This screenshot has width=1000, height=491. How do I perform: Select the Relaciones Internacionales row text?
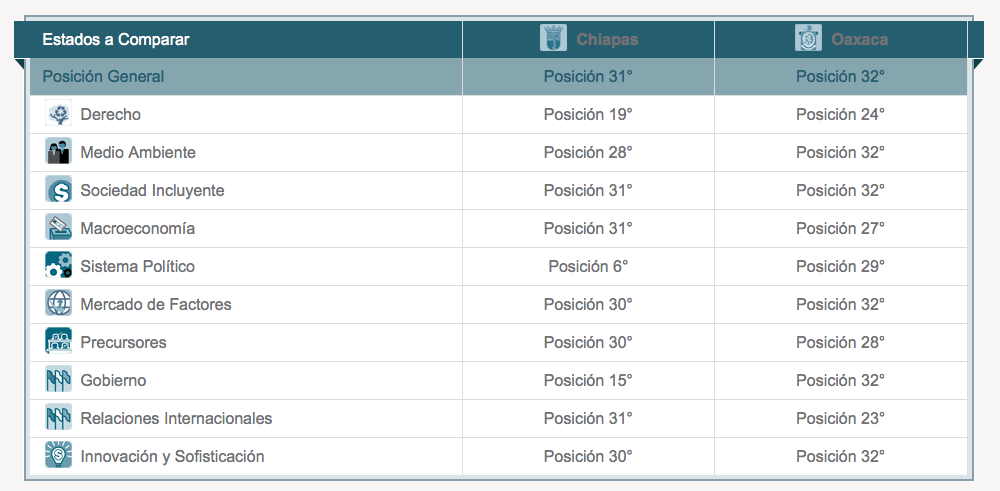click(x=176, y=418)
